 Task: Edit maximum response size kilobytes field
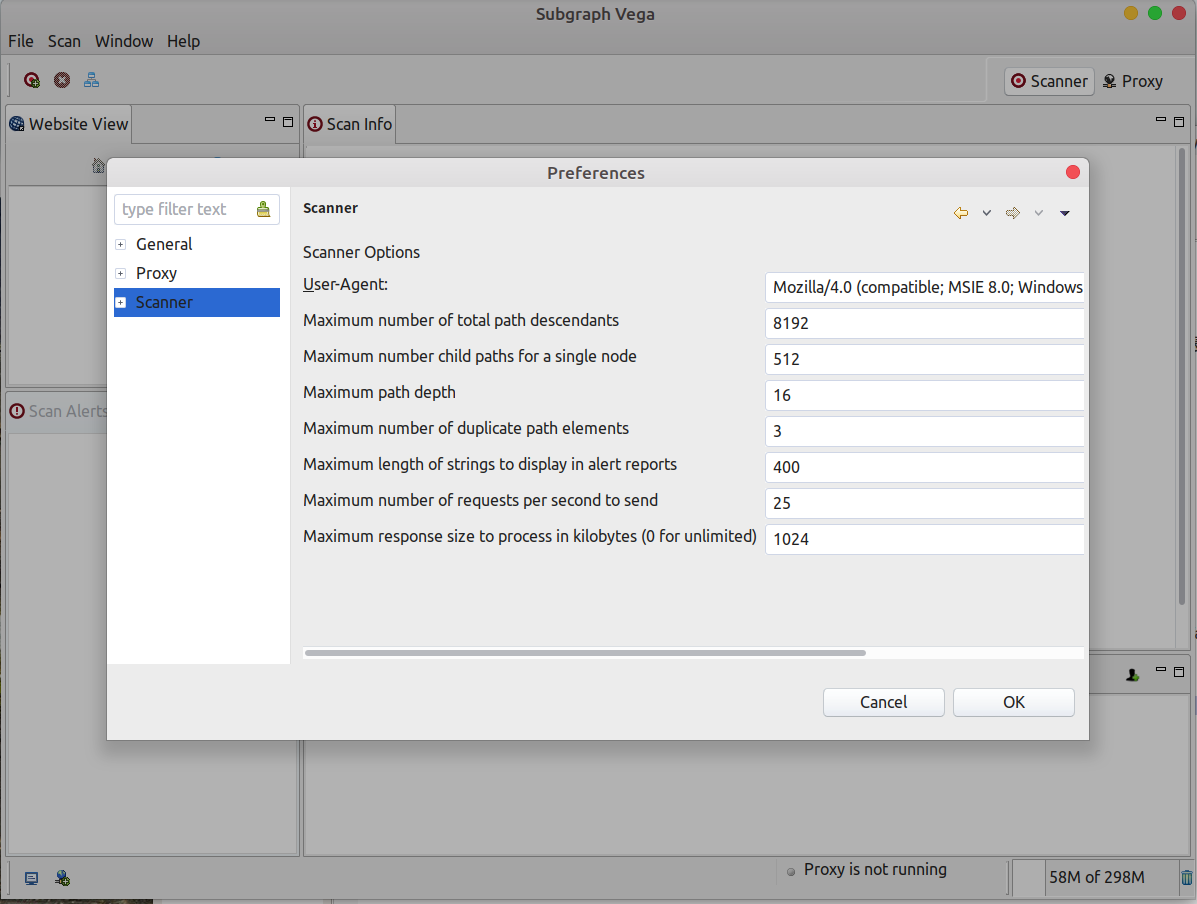pos(924,538)
